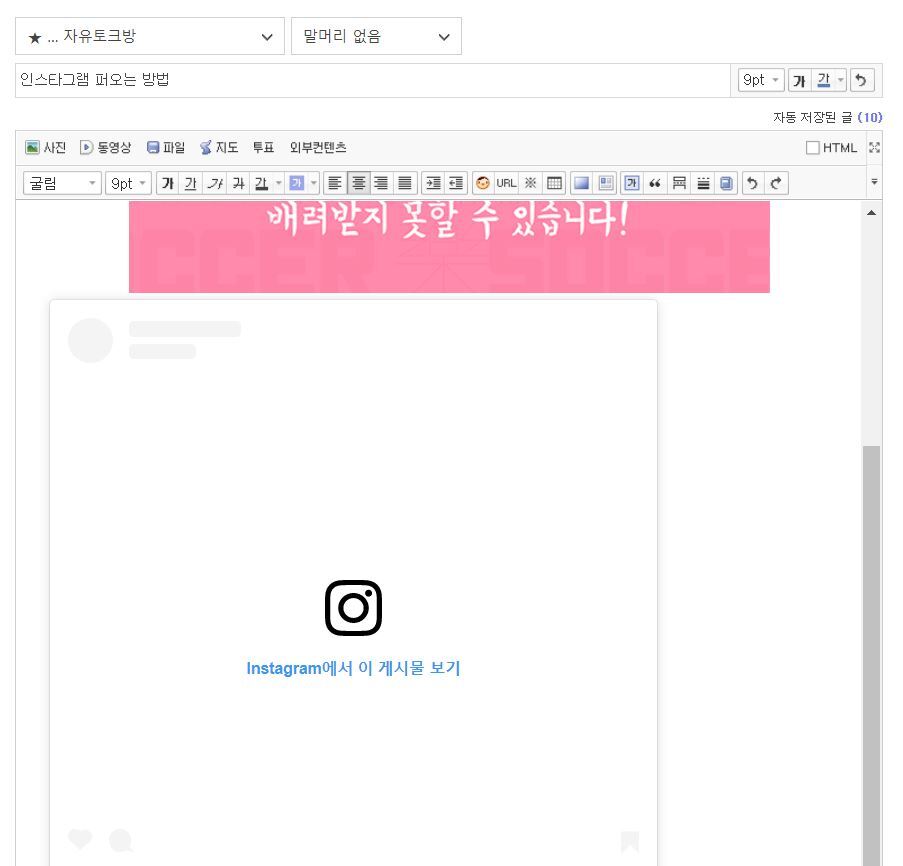Image resolution: width=903 pixels, height=866 pixels.
Task: Insert a quotation block
Action: [655, 184]
